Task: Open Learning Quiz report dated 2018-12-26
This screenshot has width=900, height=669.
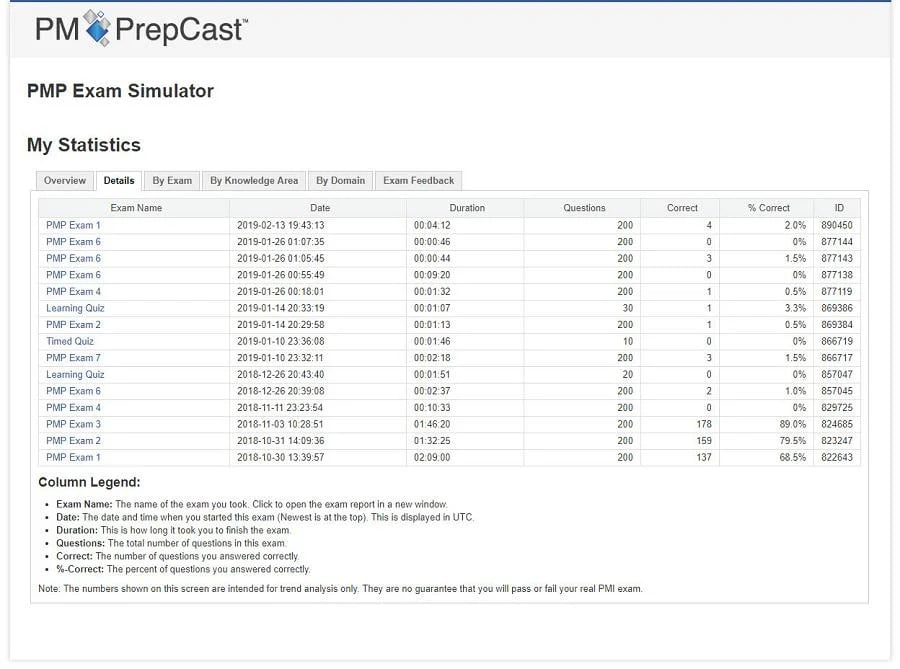Action: click(75, 375)
